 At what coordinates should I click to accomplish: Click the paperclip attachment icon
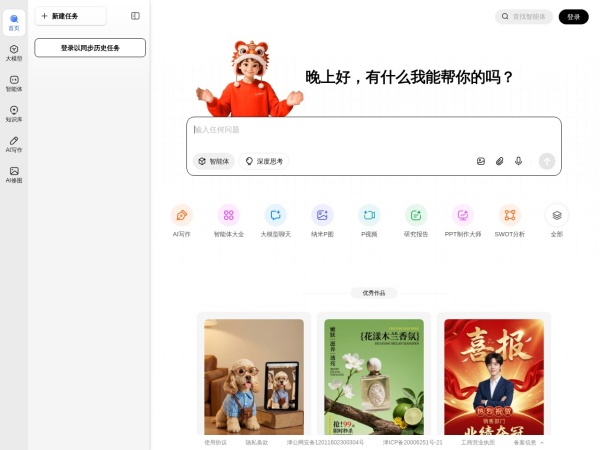(x=499, y=161)
